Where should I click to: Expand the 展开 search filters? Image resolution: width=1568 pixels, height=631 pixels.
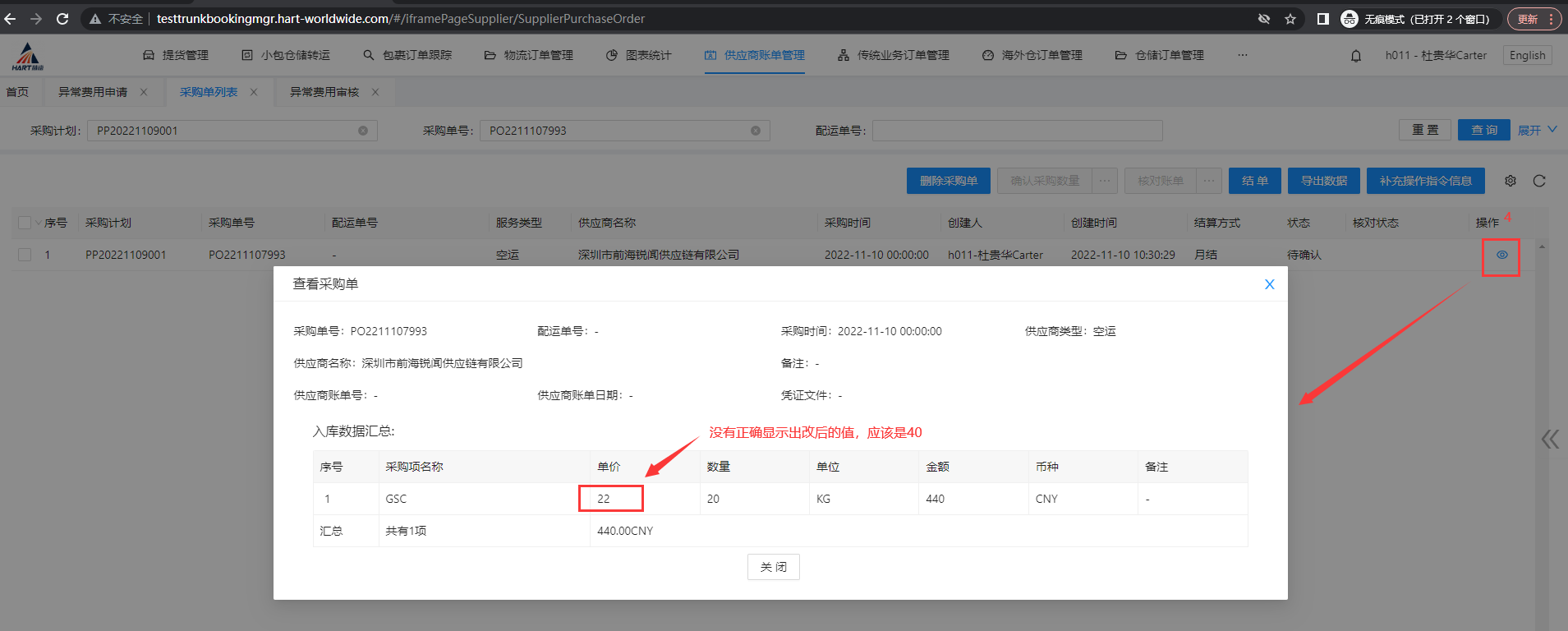tap(1537, 130)
